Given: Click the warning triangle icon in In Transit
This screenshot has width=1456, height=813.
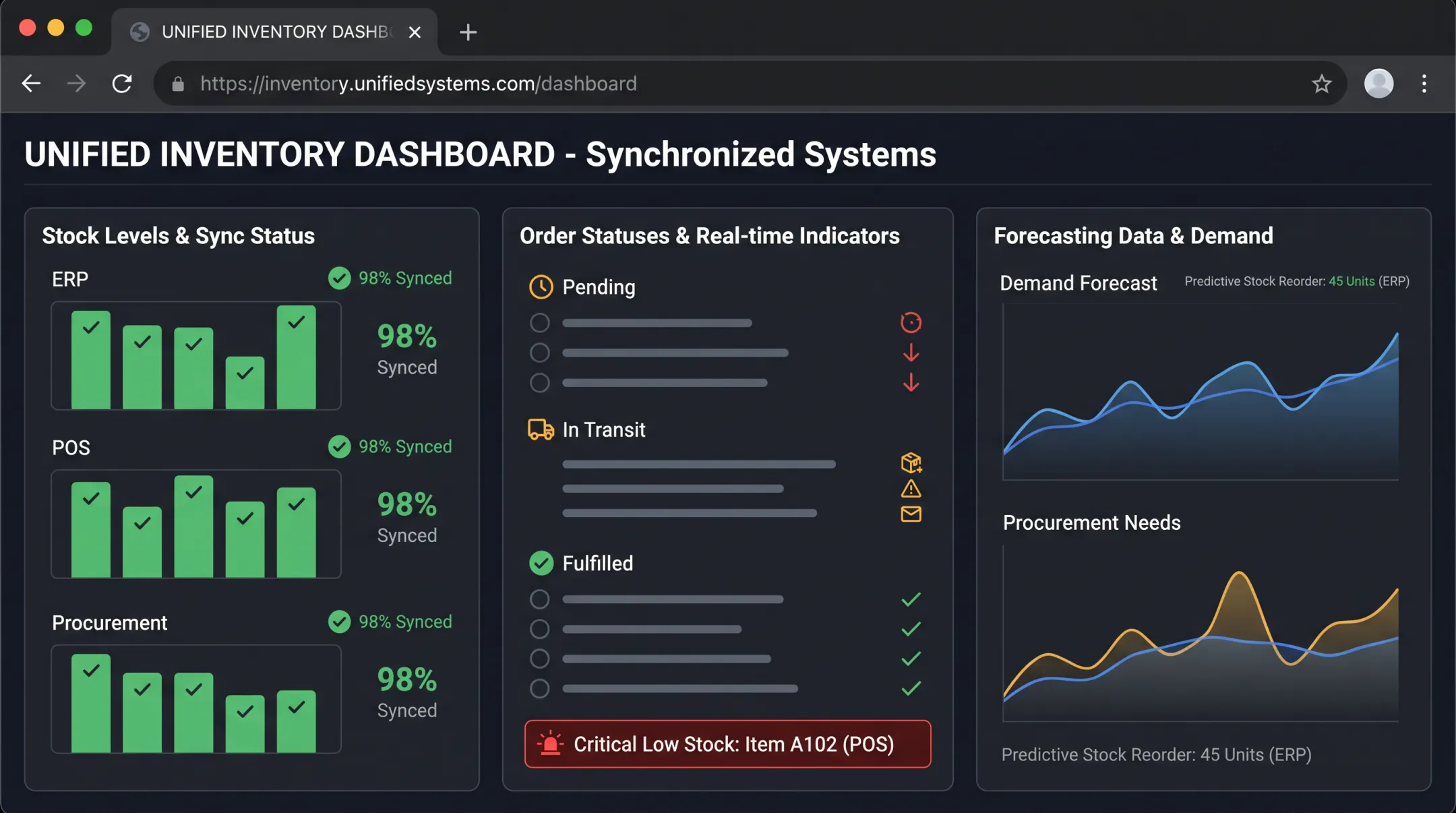Looking at the screenshot, I should point(911,488).
